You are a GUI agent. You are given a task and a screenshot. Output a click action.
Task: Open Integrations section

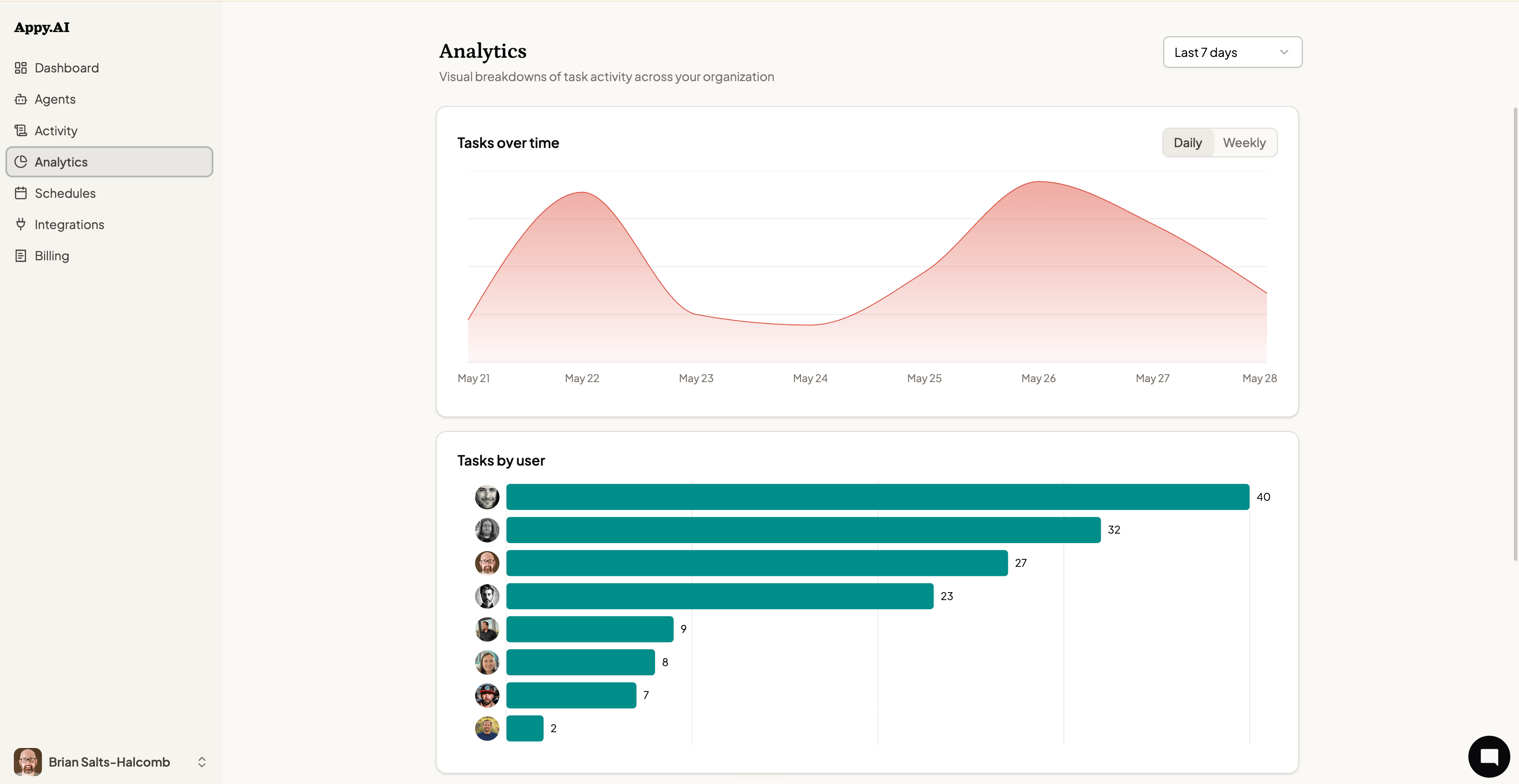tap(109, 224)
